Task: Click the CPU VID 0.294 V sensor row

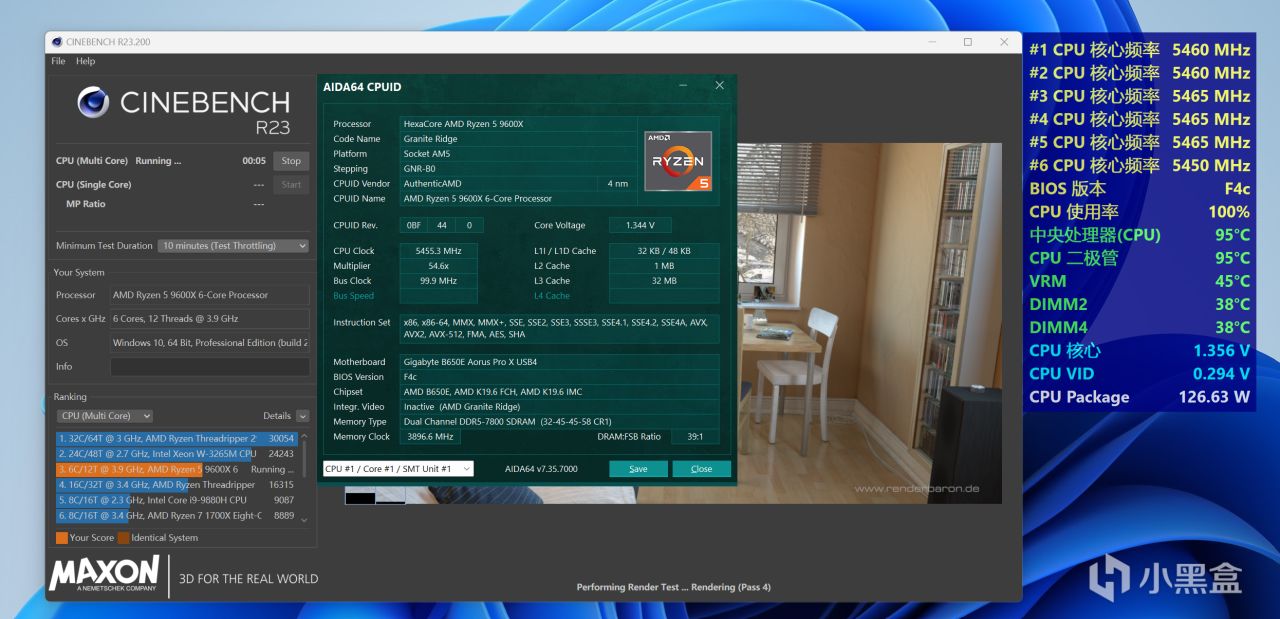Action: [x=1140, y=373]
